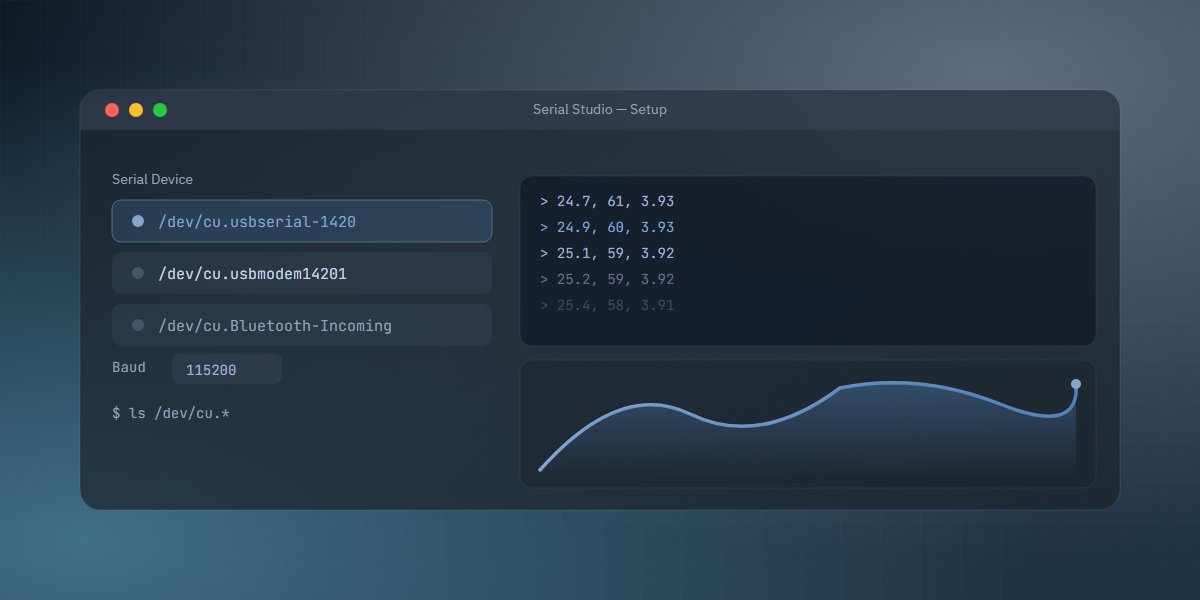Screen dimensions: 1200x600
Task: Click the "Baud" label
Action: (x=128, y=368)
